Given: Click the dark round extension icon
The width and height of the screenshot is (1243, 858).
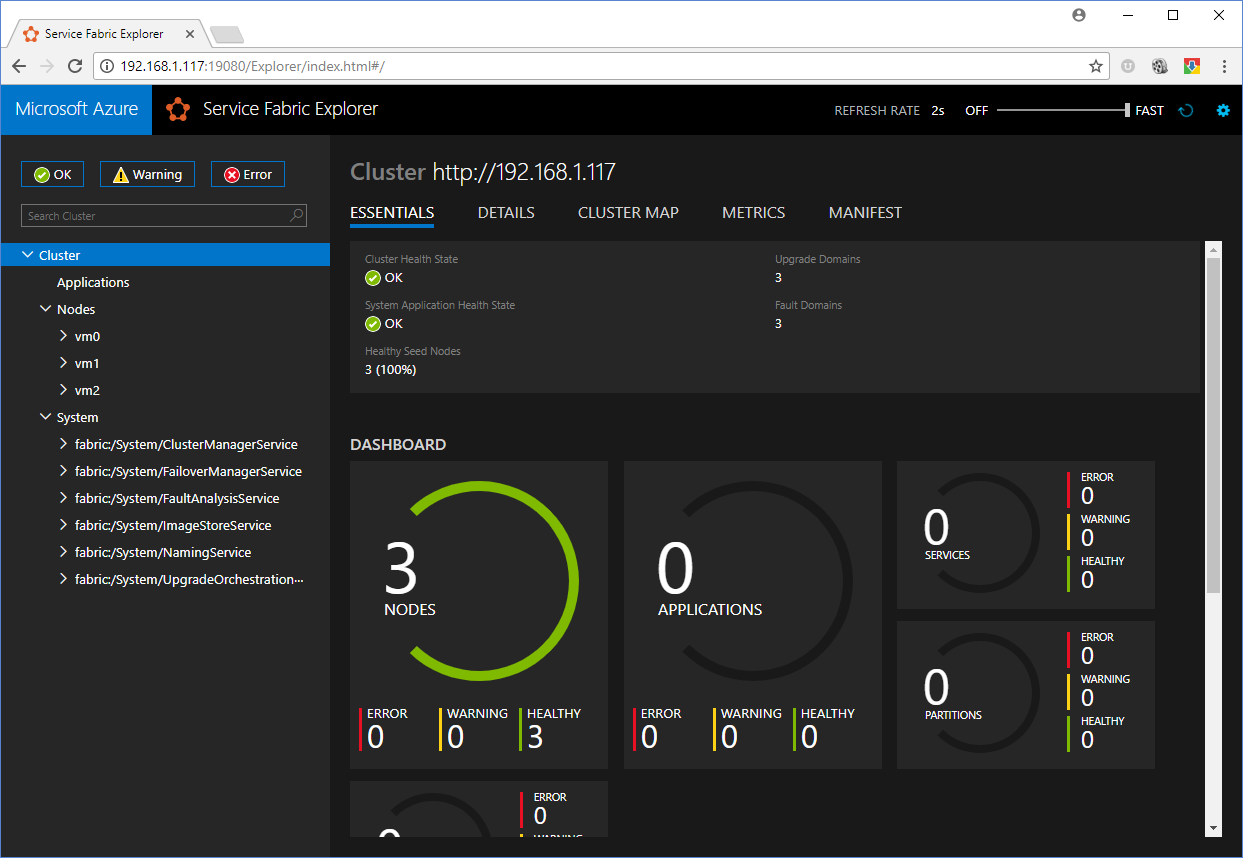Looking at the screenshot, I should point(1160,66).
